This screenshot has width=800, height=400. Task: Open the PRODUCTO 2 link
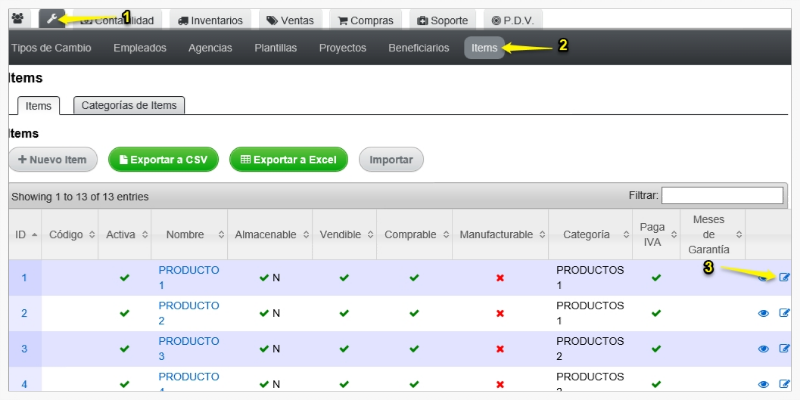click(x=189, y=313)
